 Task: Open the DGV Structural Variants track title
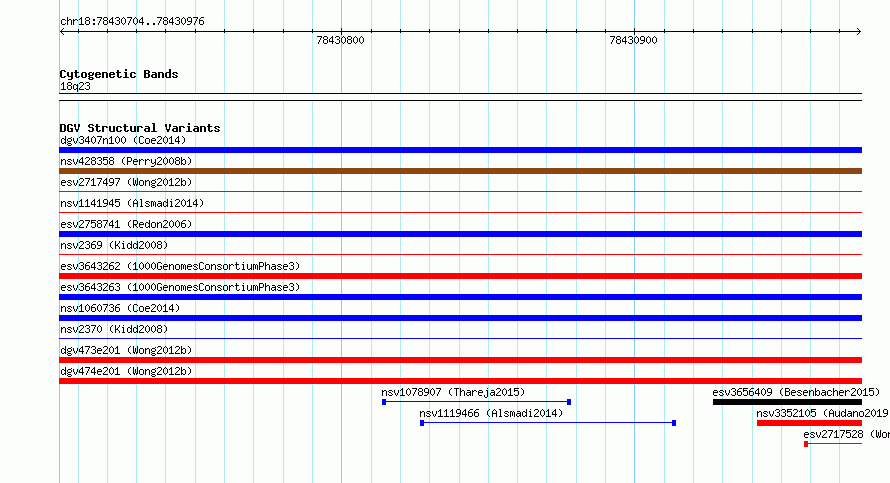140,128
